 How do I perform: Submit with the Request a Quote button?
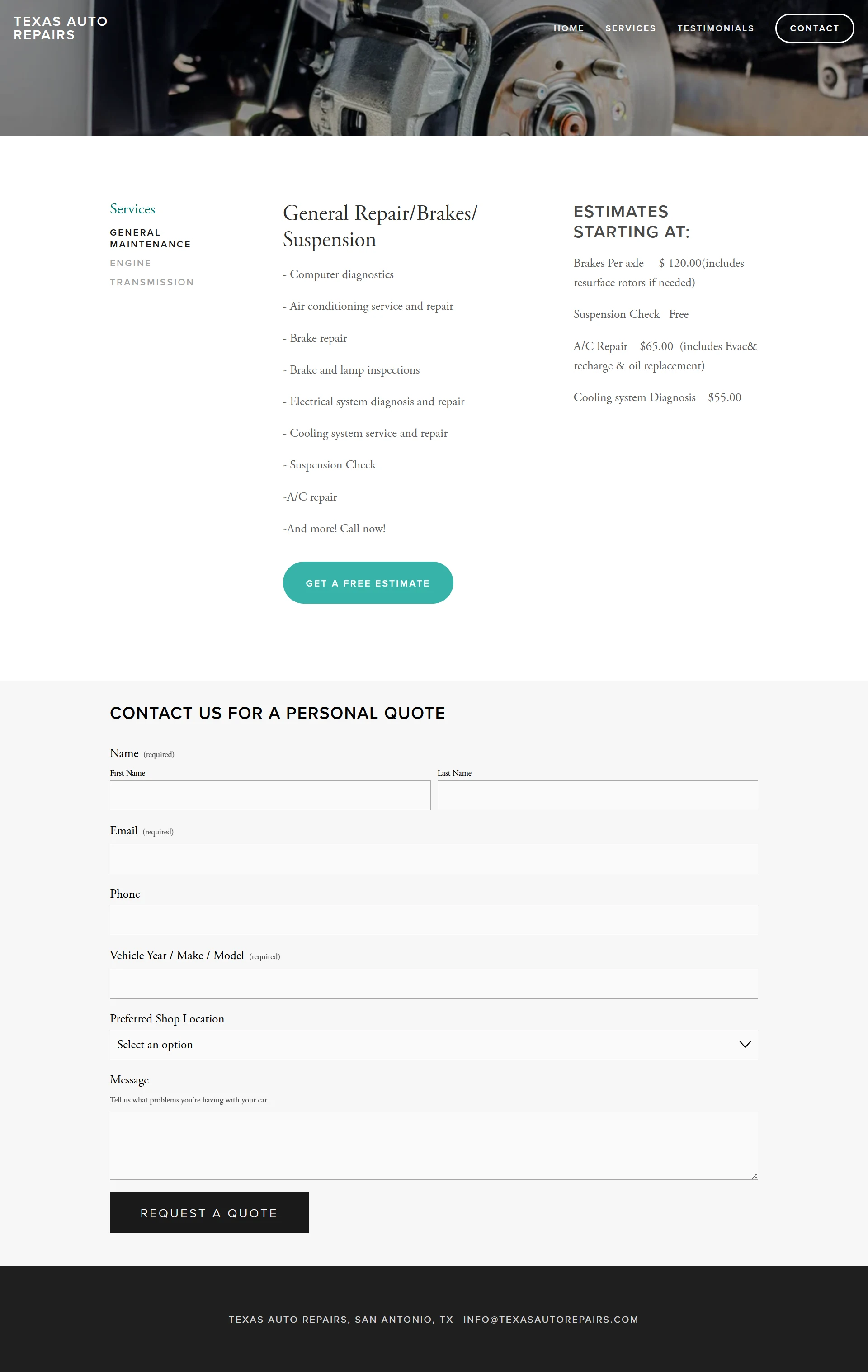click(x=209, y=1212)
